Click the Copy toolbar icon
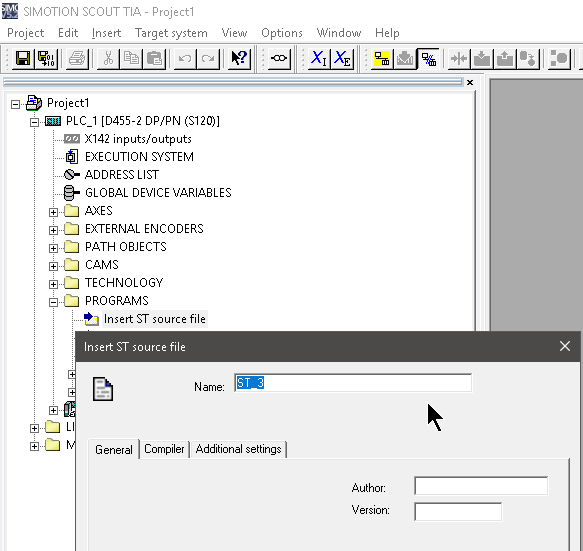Viewport: 583px width, 551px height. (x=131, y=58)
